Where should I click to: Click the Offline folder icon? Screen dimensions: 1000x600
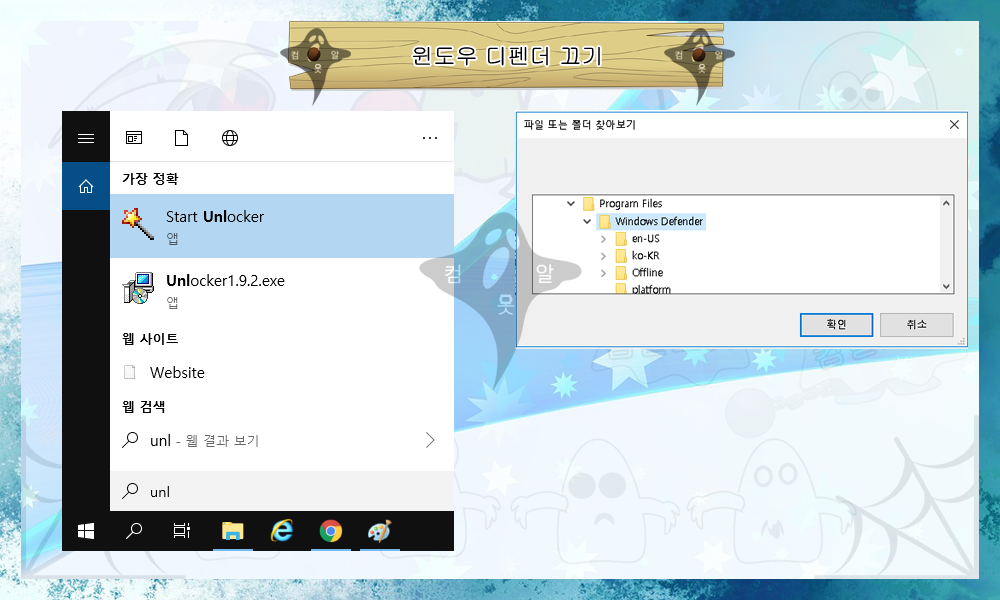pyautogui.click(x=621, y=273)
